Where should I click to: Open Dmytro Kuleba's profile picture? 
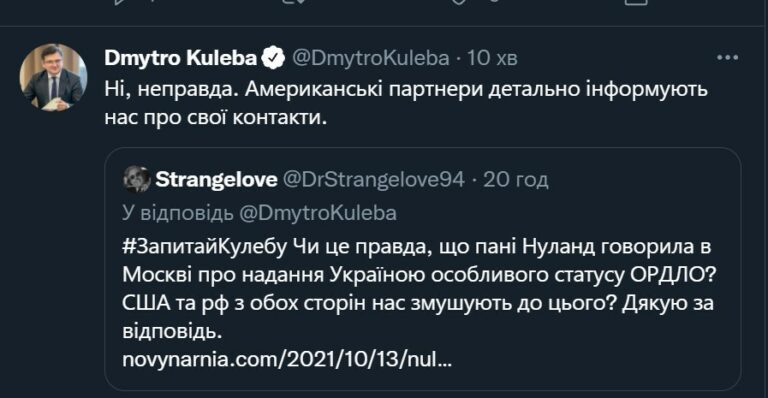point(53,77)
